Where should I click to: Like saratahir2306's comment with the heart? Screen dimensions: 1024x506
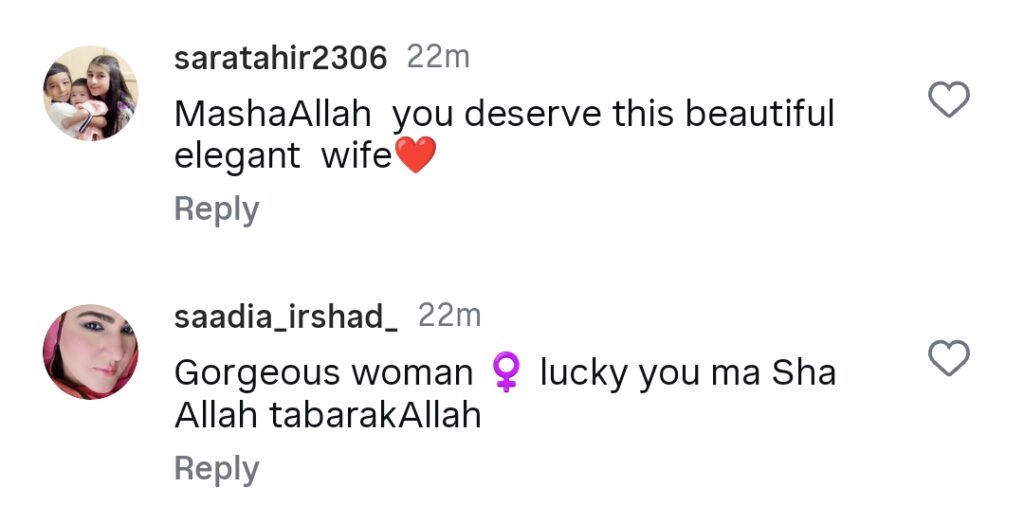tap(949, 99)
